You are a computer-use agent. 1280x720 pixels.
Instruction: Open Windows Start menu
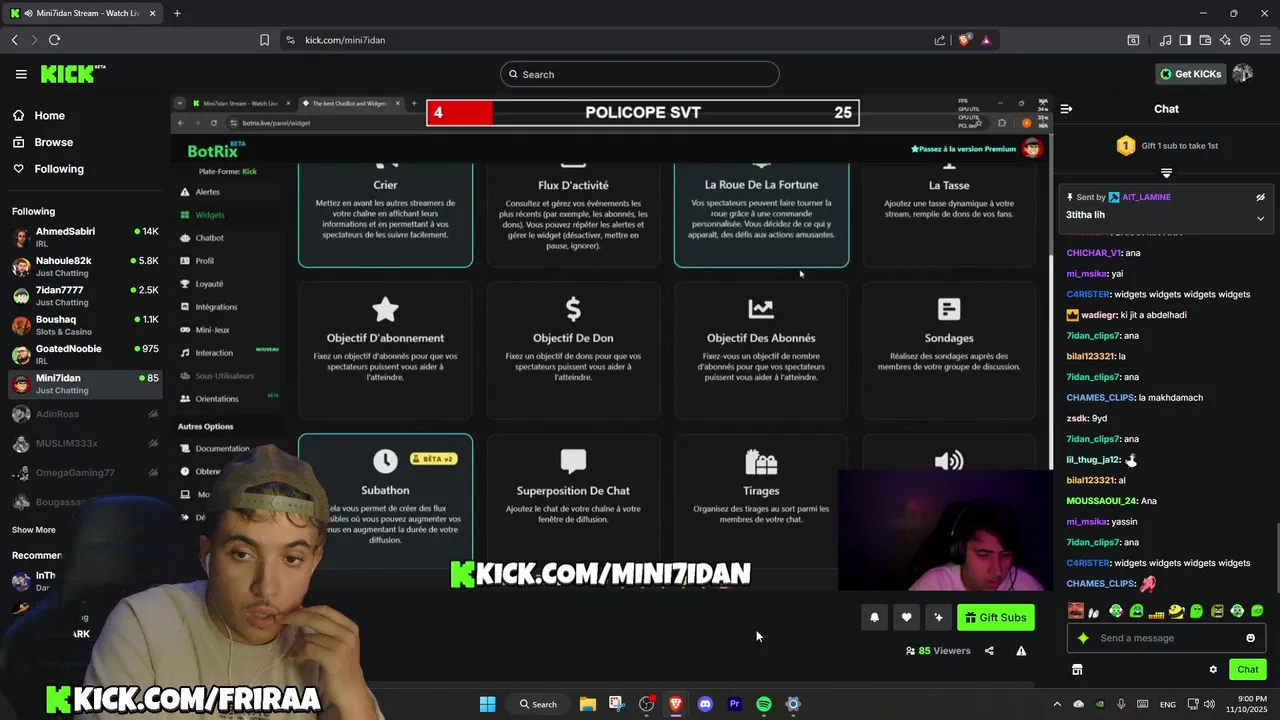tap(487, 704)
